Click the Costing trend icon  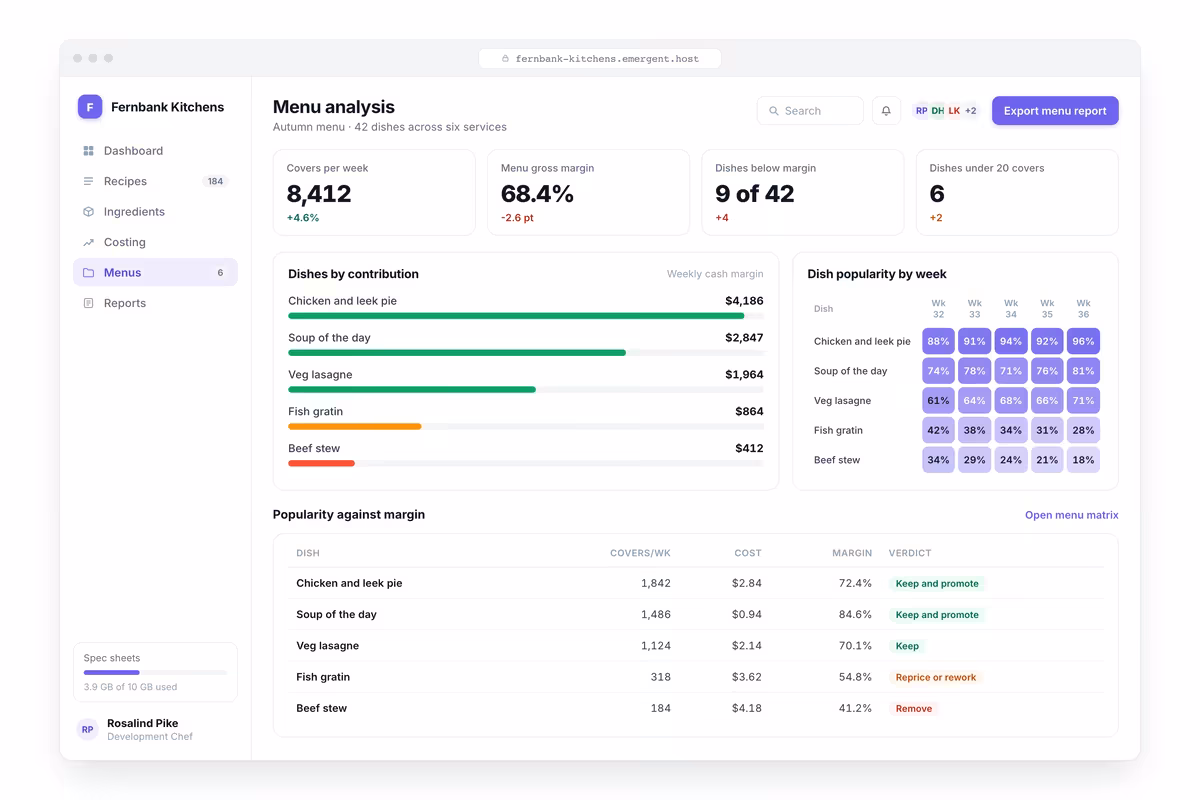click(x=88, y=242)
